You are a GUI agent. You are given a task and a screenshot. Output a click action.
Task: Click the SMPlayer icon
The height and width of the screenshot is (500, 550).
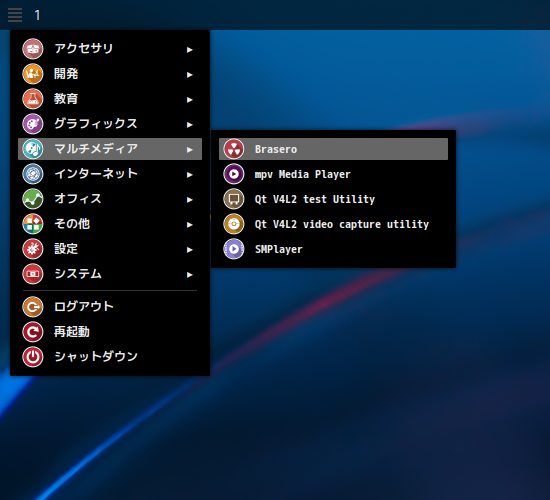coord(234,249)
